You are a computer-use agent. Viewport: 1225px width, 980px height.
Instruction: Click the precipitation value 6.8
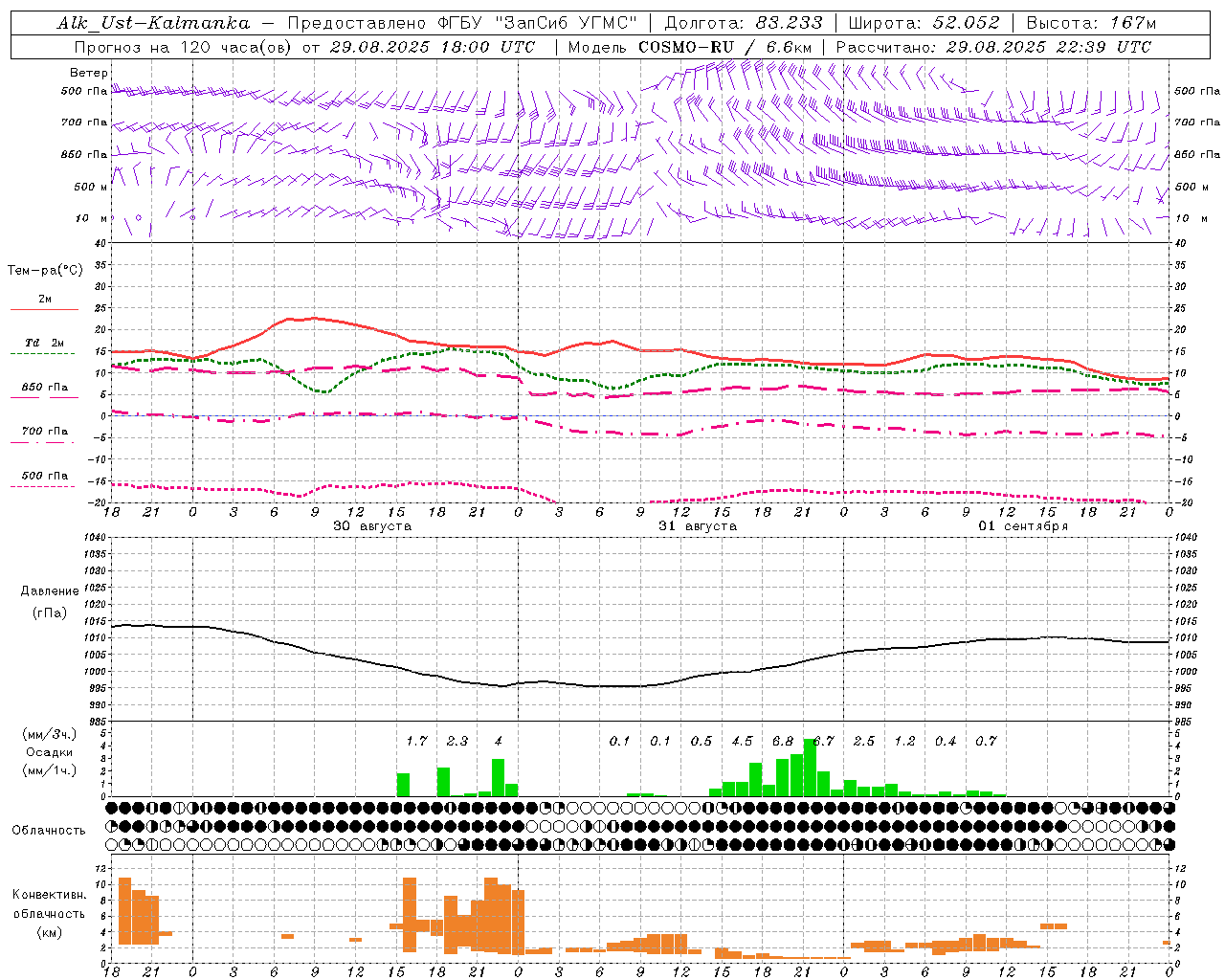[x=783, y=741]
